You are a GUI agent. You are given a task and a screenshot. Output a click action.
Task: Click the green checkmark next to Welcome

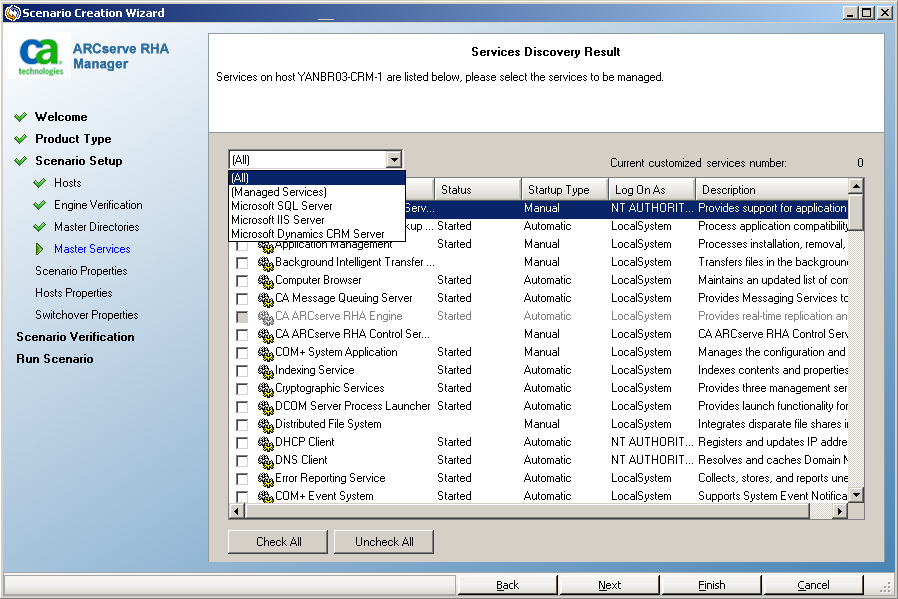coord(22,117)
